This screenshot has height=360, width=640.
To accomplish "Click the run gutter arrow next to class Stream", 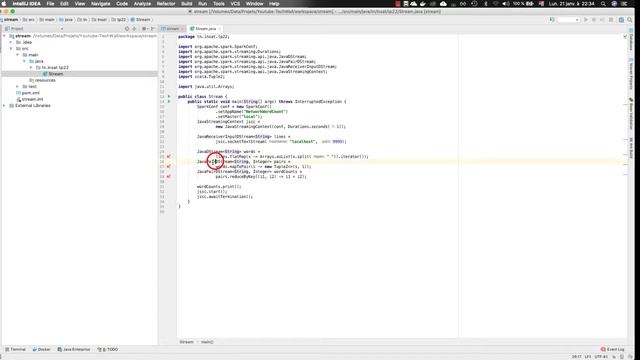I will 169,96.
